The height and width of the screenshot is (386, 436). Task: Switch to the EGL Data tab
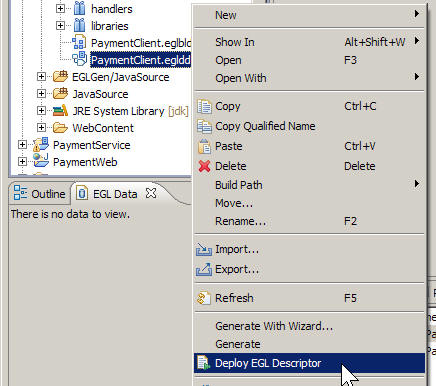(x=116, y=193)
